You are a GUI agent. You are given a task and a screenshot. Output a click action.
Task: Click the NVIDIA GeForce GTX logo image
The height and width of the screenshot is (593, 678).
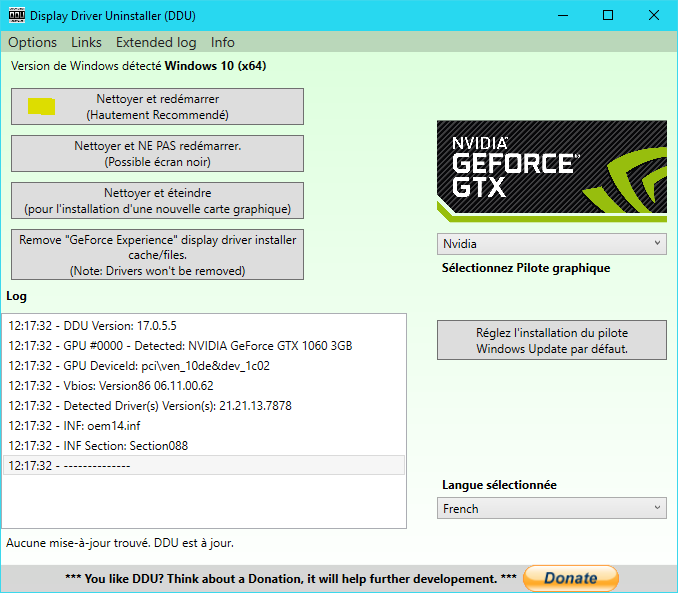click(552, 171)
